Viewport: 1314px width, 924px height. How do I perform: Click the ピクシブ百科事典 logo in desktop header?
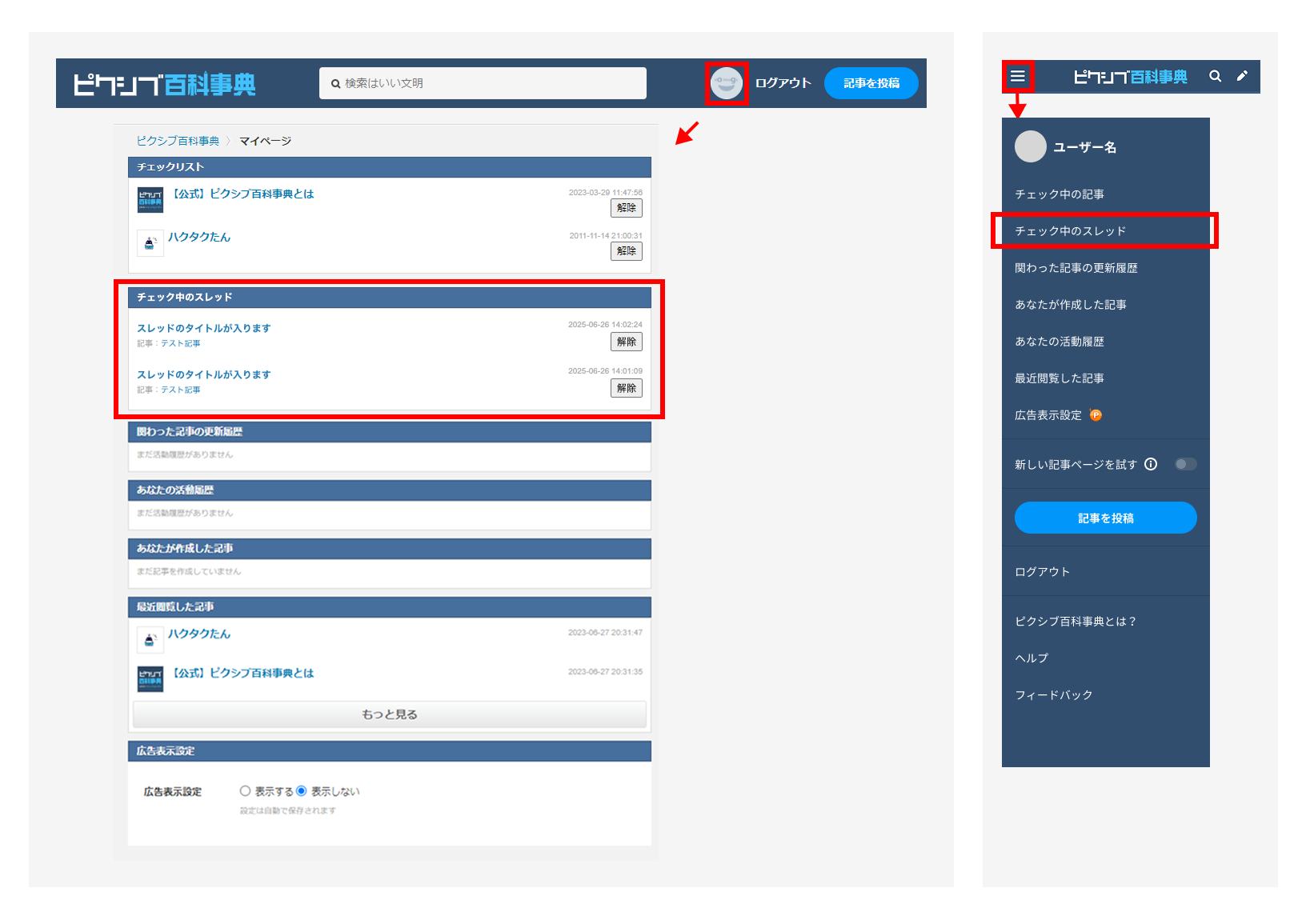click(165, 84)
